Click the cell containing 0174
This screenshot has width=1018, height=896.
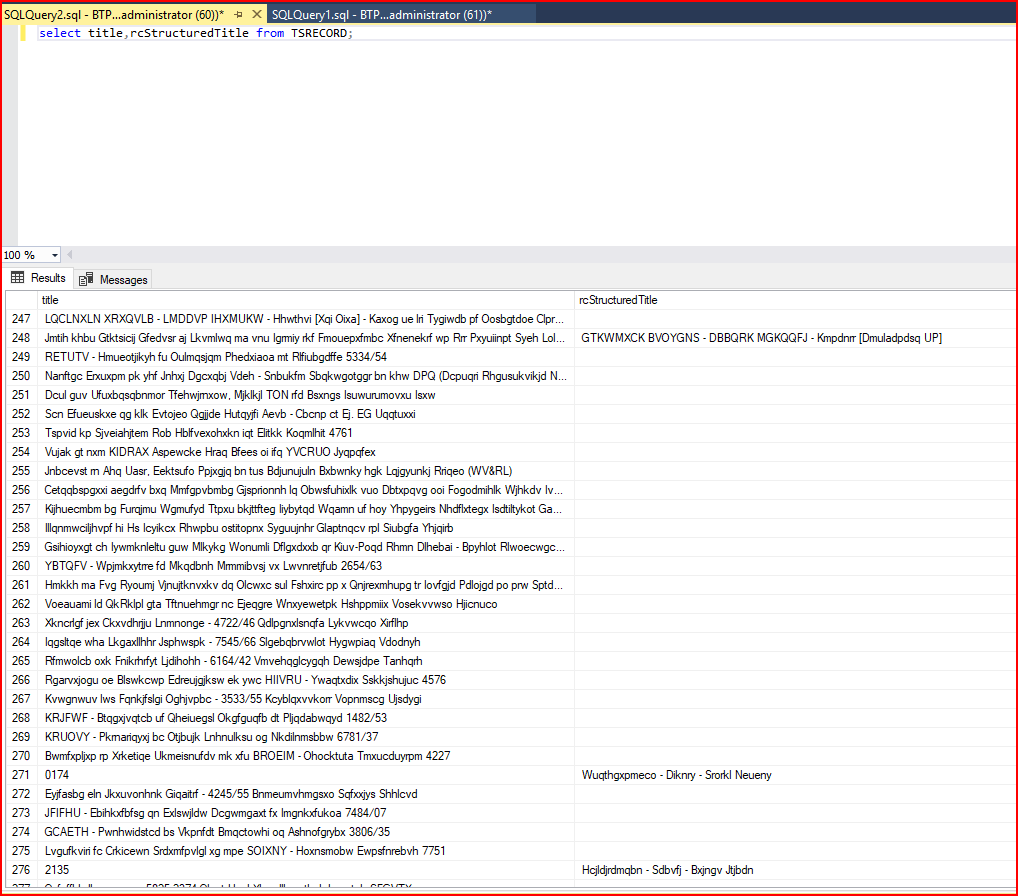pyautogui.click(x=57, y=773)
